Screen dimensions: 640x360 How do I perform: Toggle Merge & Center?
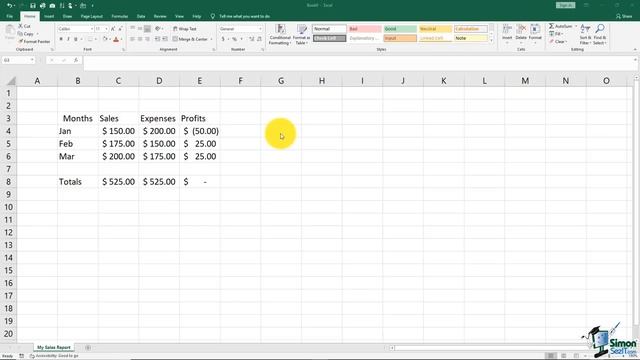coord(190,39)
